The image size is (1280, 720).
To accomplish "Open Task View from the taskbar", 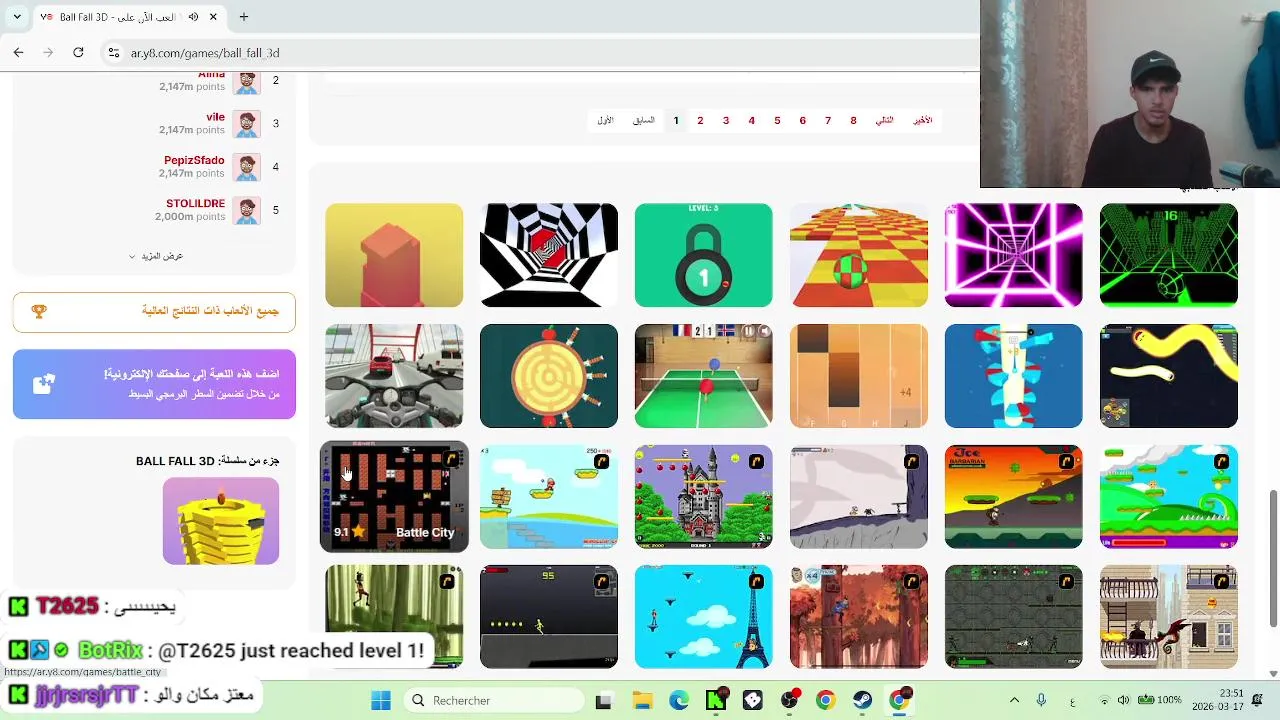I will [x=603, y=701].
